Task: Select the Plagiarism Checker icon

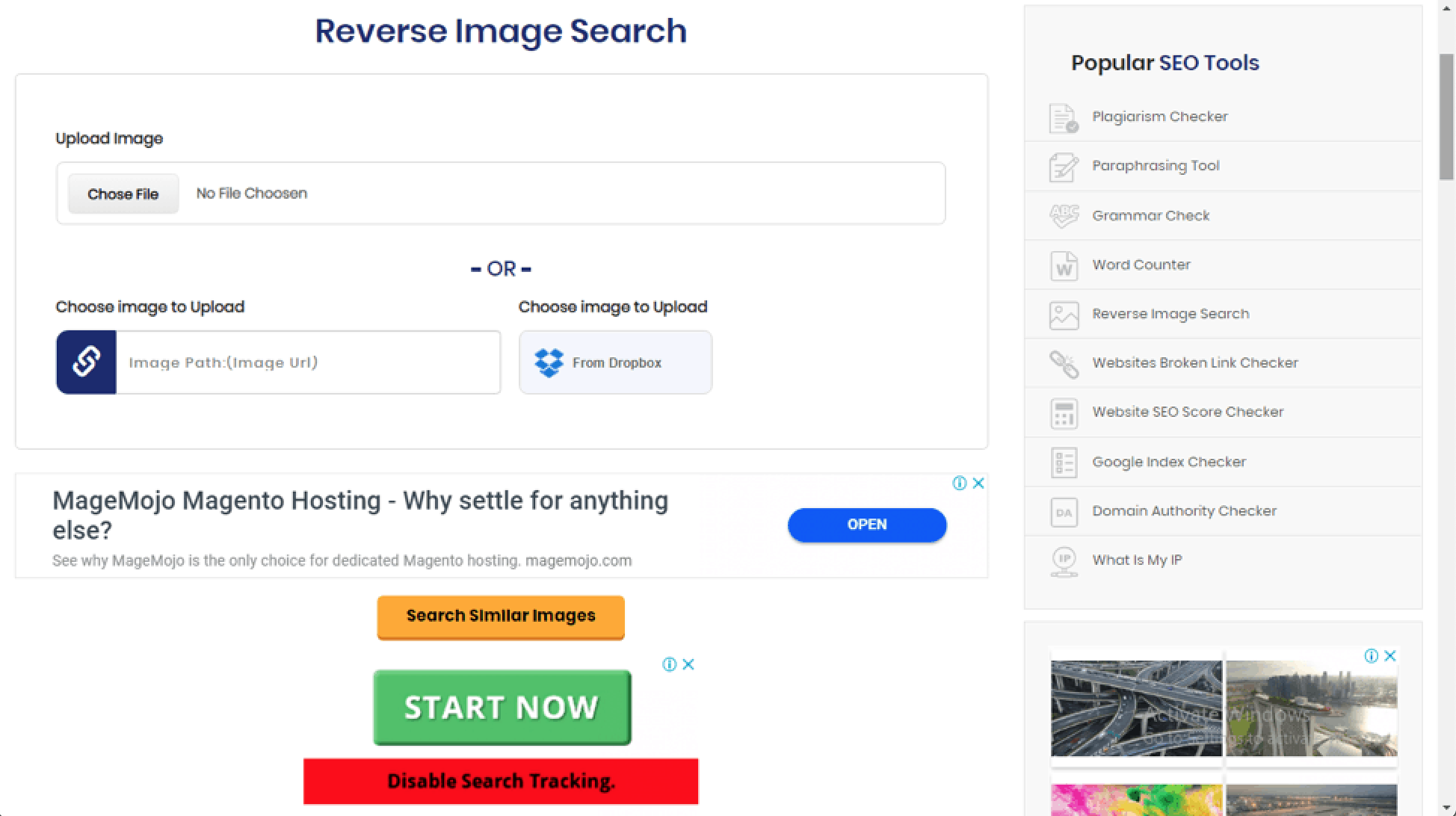Action: click(x=1063, y=117)
